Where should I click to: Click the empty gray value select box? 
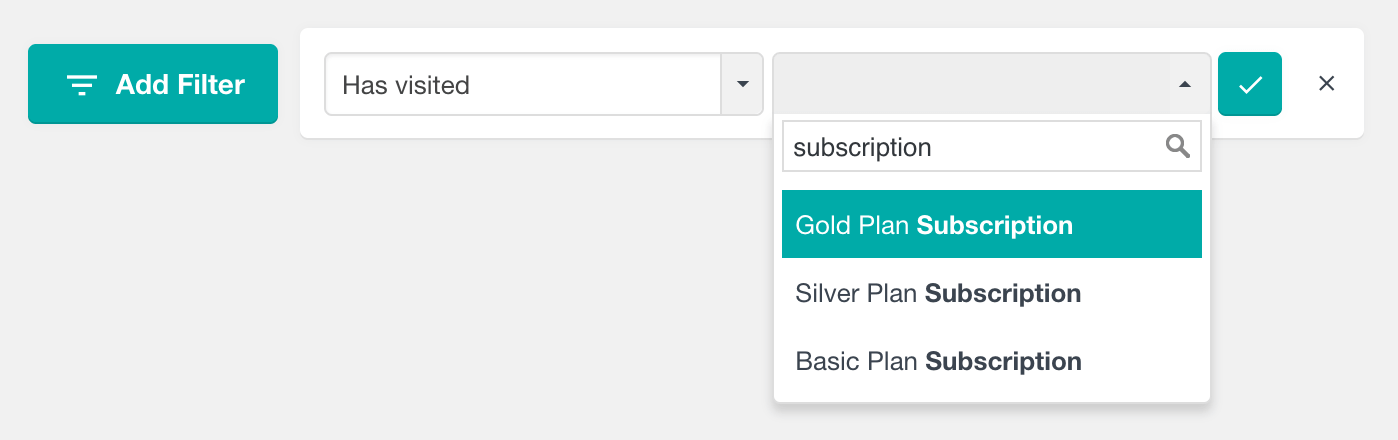click(x=991, y=84)
